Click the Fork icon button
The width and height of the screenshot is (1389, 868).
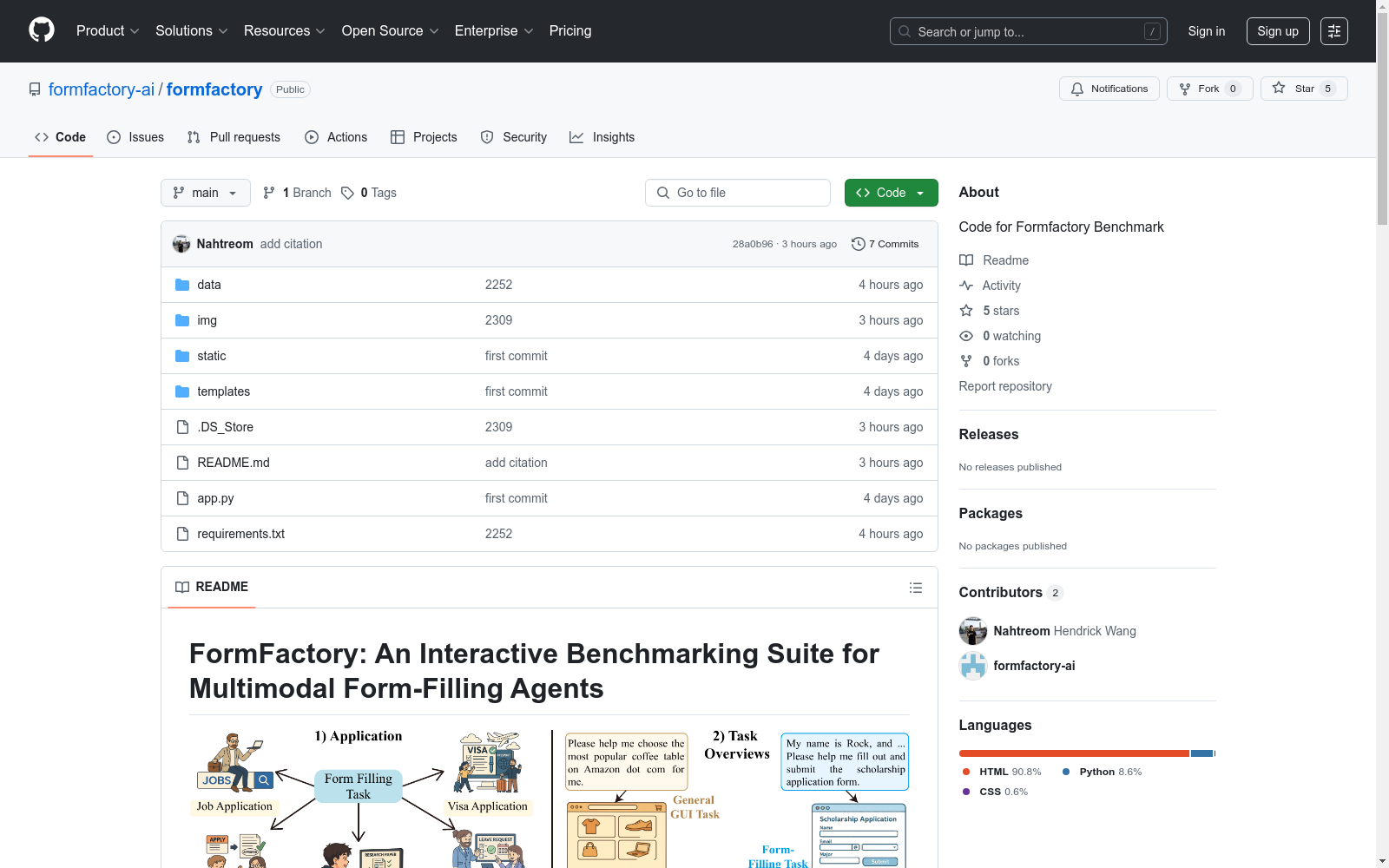[1185, 89]
